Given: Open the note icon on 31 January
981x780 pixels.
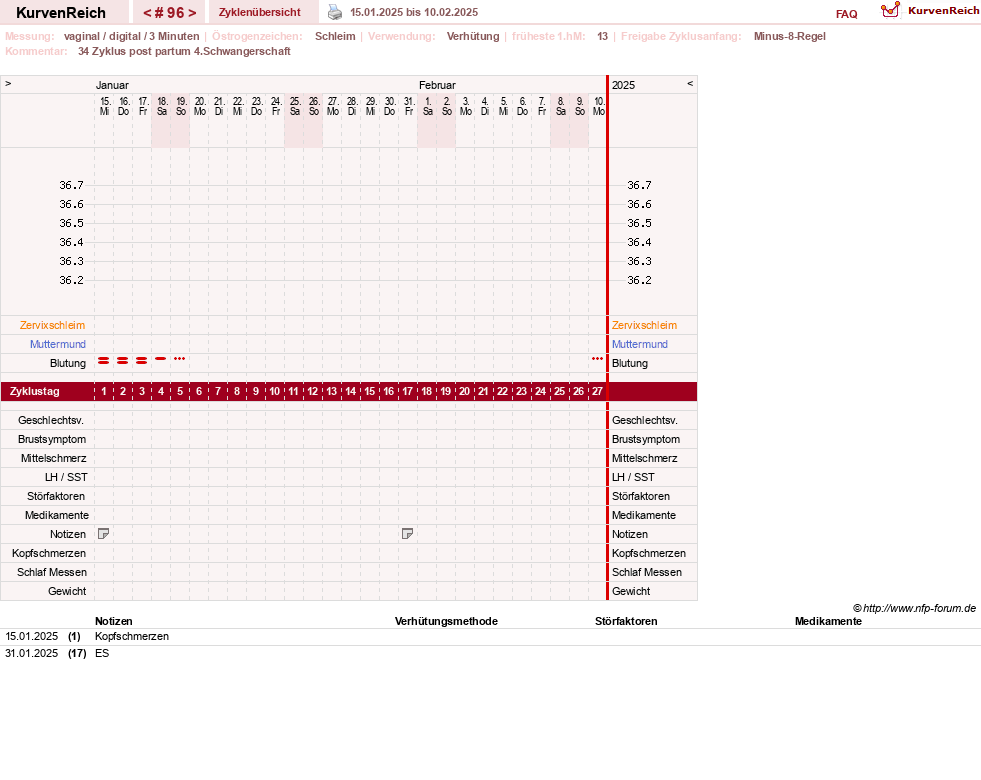Looking at the screenshot, I should click(x=407, y=534).
